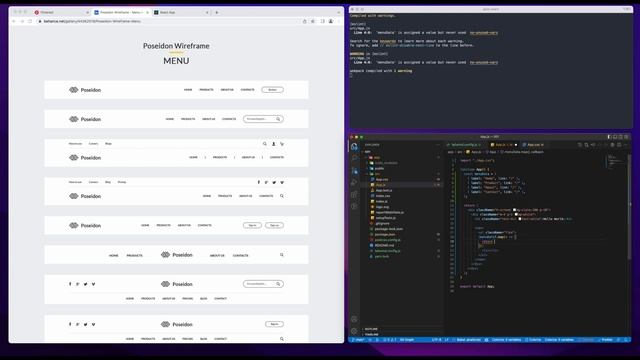Click the white color swatch before text-white in code
The width and height of the screenshot is (640, 360).
pyautogui.click(x=520, y=219)
